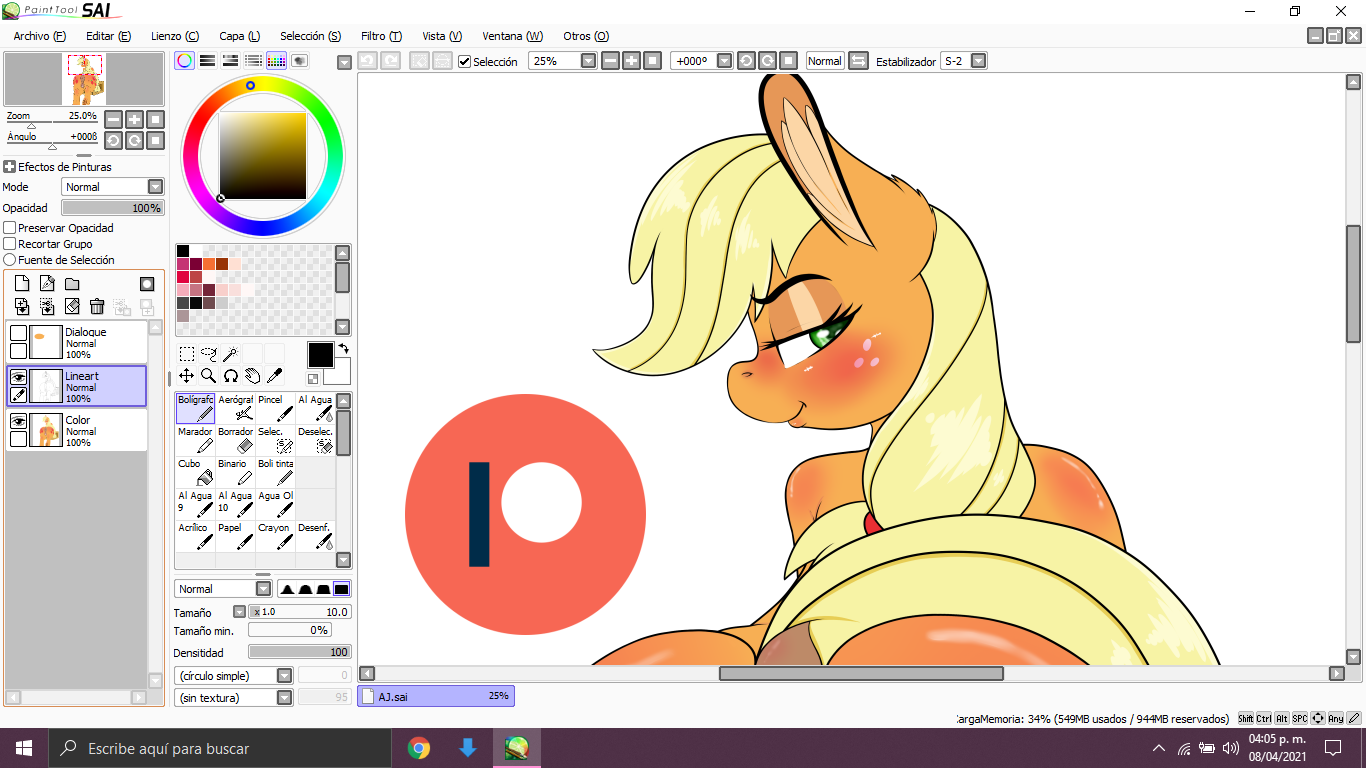Screen dimensions: 1366x768
Task: Open the Filtro menu
Action: (x=381, y=36)
